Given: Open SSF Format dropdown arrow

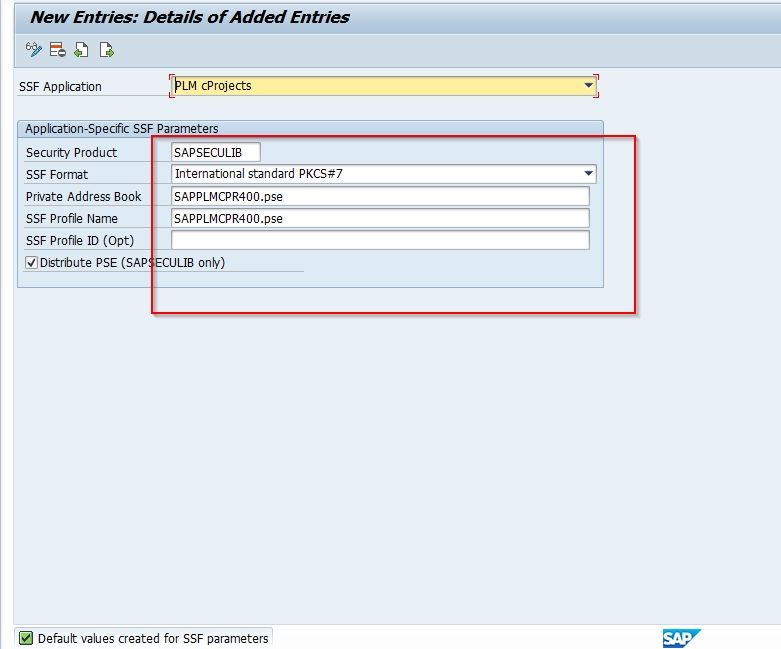Looking at the screenshot, I should (x=588, y=174).
